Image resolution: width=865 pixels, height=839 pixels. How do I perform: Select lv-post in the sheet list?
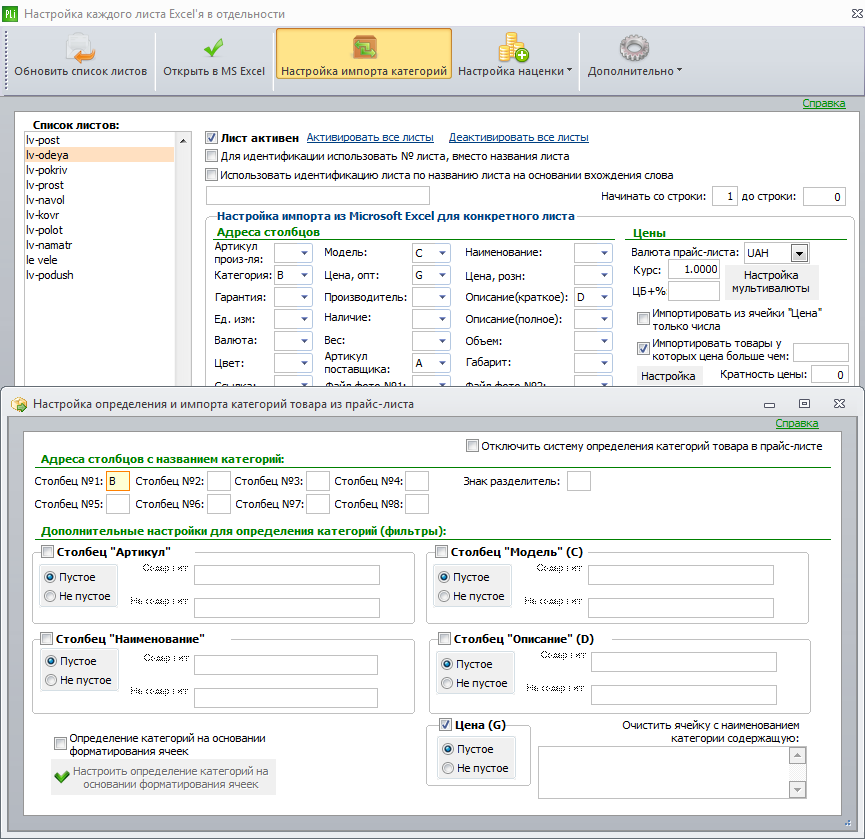pos(99,140)
